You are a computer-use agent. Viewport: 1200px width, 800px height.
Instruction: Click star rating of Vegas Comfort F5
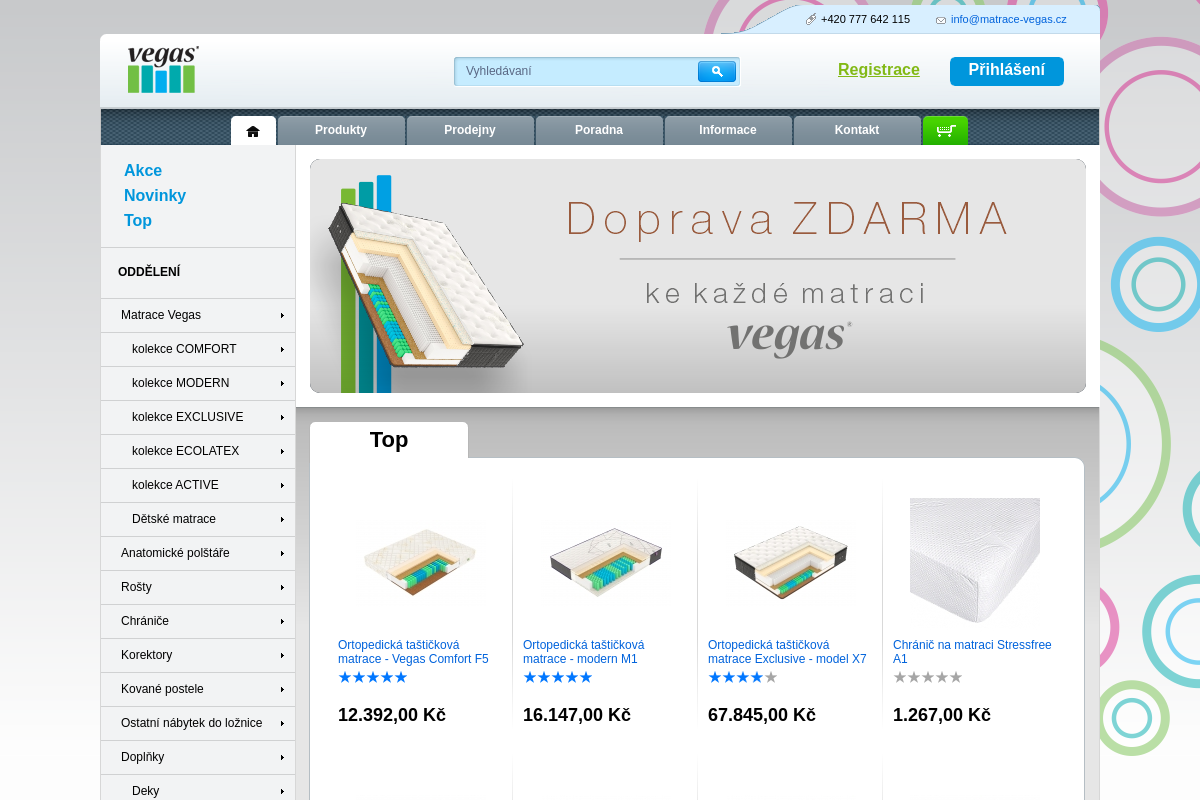(373, 678)
